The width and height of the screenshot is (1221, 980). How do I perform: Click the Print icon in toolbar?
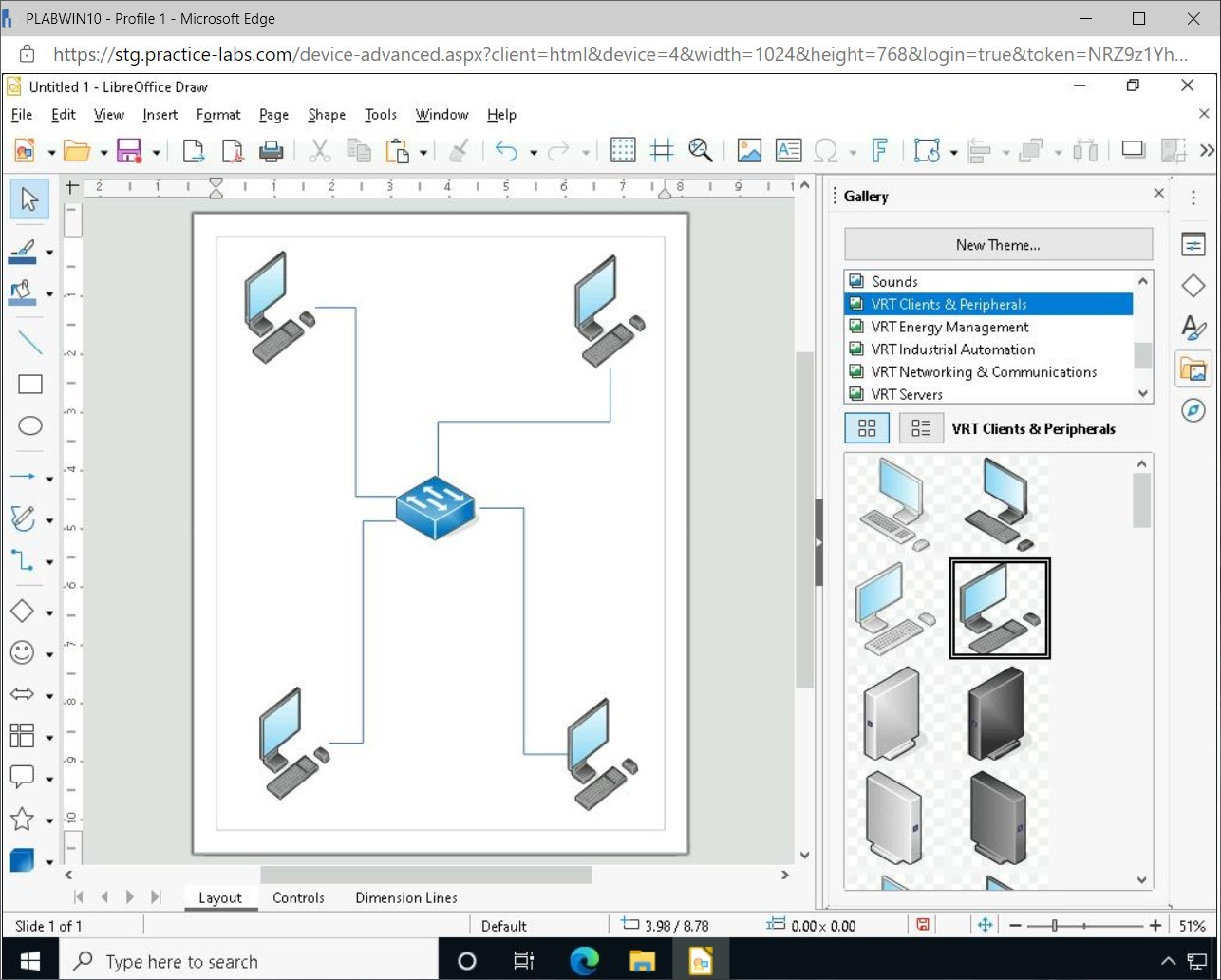(x=271, y=151)
